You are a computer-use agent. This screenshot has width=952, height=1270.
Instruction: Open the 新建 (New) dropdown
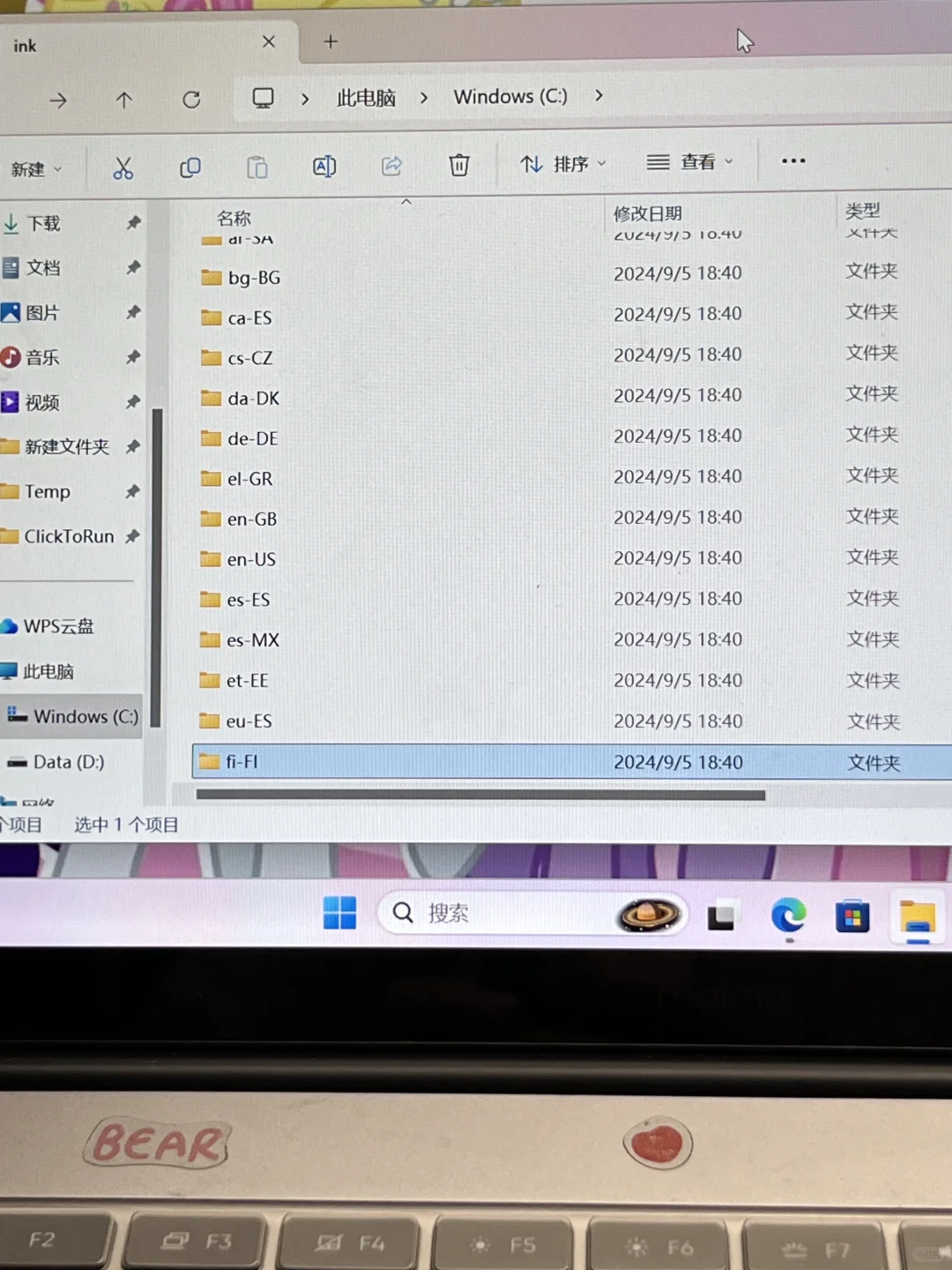click(x=37, y=168)
